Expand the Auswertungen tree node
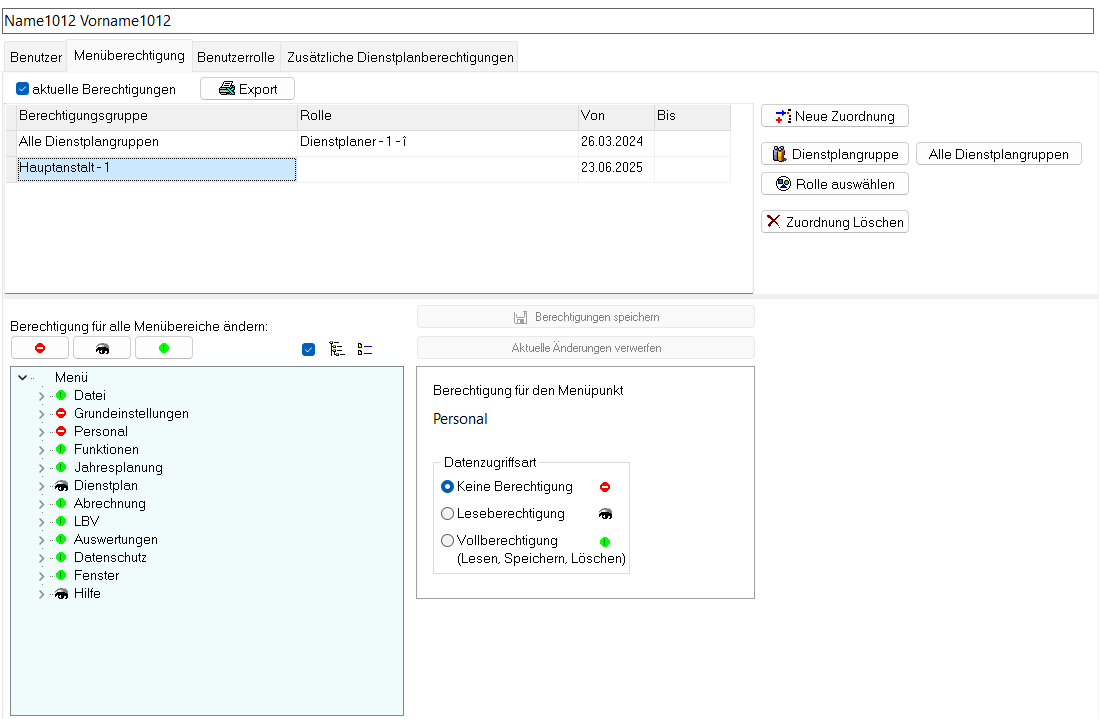Image resolution: width=1099 pixels, height=719 pixels. 41,540
